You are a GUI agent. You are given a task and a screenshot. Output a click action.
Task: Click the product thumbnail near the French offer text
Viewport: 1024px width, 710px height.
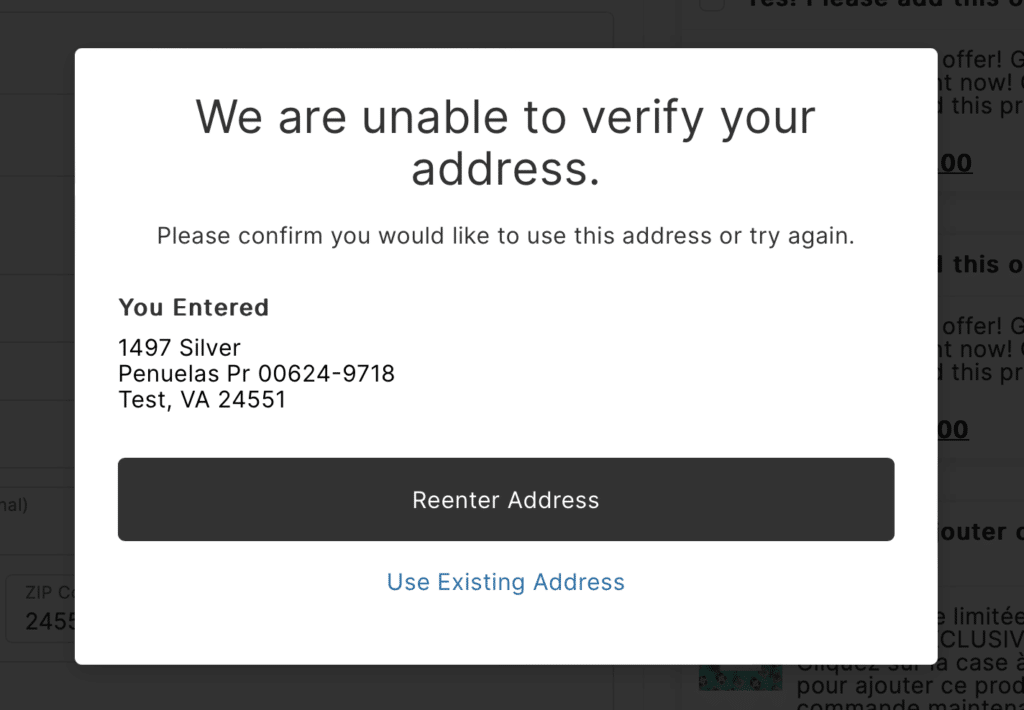pyautogui.click(x=740, y=676)
